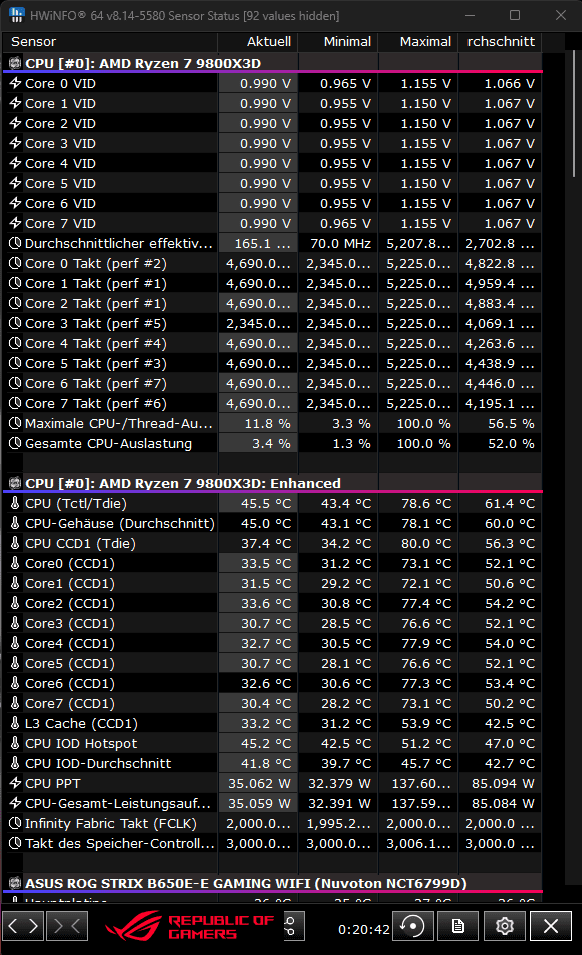Select the CPU-Gesamt-Leistungsauf... row label
This screenshot has height=955, width=582.
(117, 803)
